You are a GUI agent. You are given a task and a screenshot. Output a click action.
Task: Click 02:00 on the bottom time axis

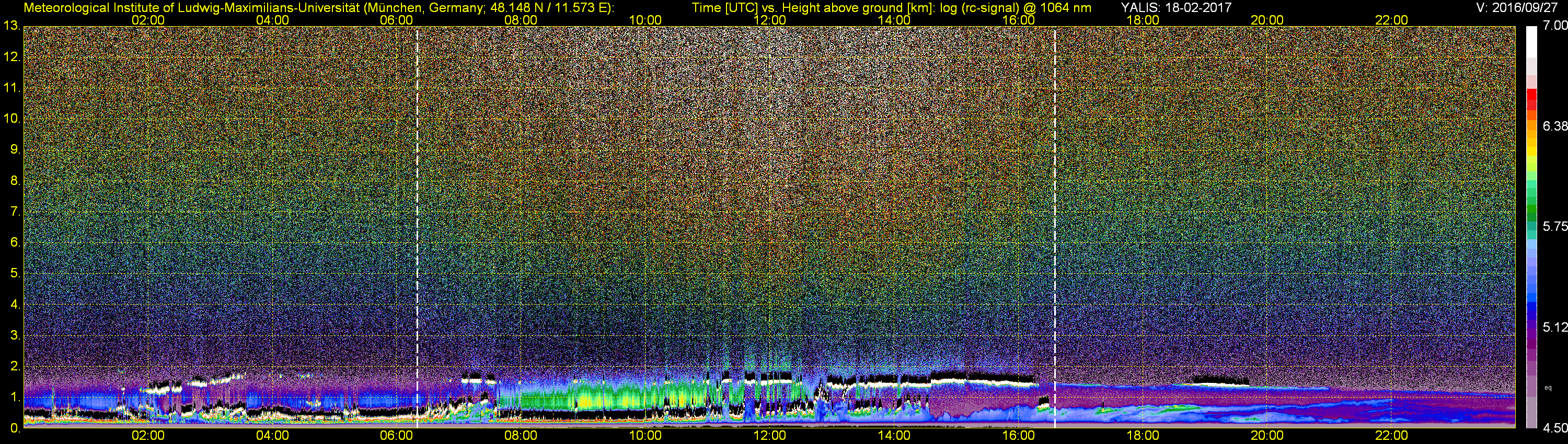pyautogui.click(x=148, y=436)
